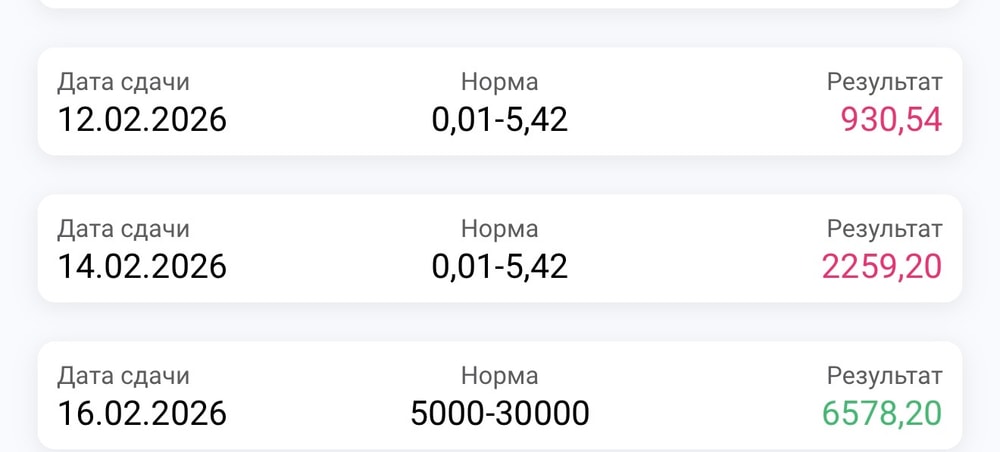Open the green result 6578,20

(x=882, y=413)
